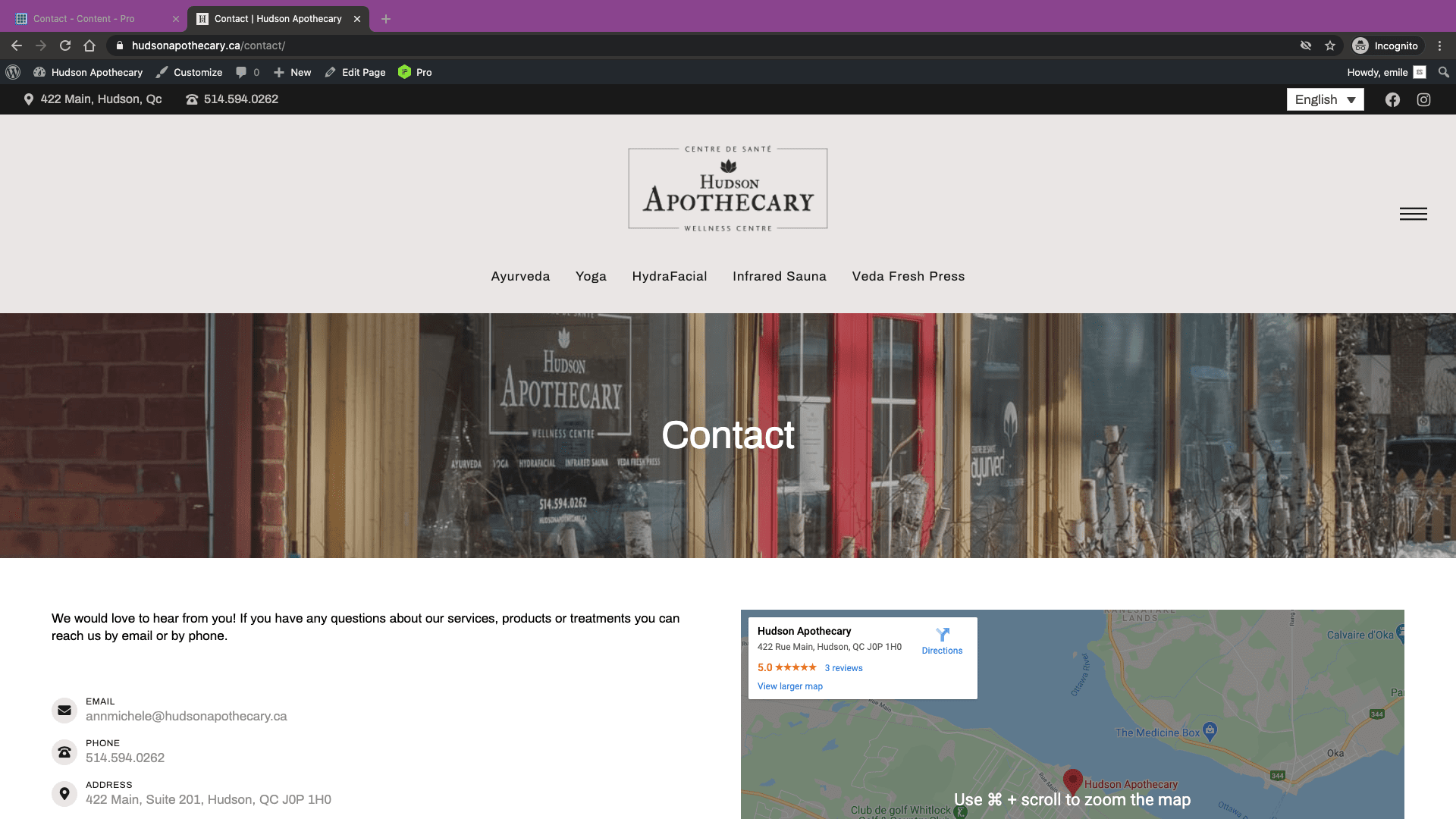Click The Medicine Box map pin

pos(1210,731)
